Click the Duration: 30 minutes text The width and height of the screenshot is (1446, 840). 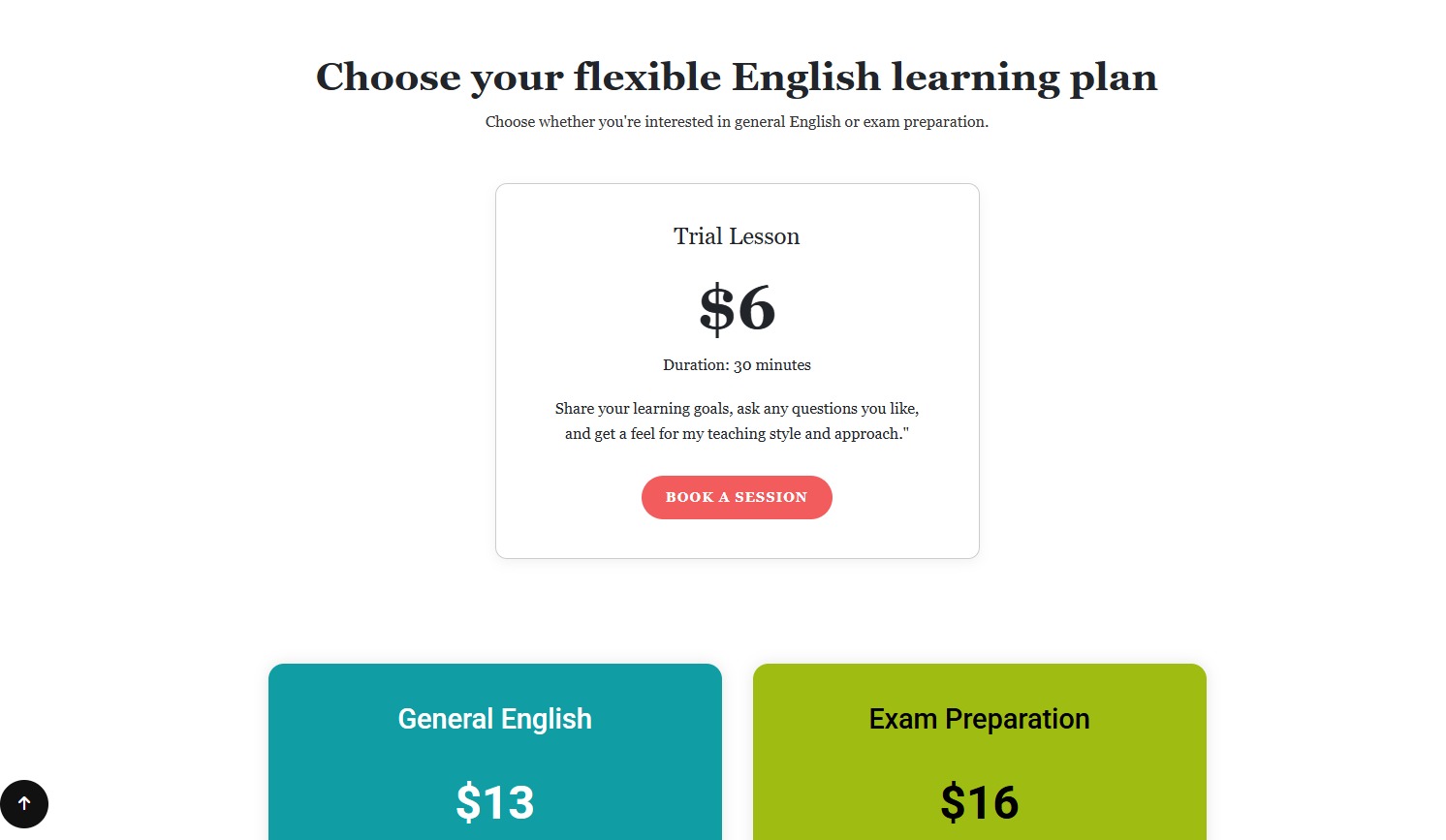737,365
